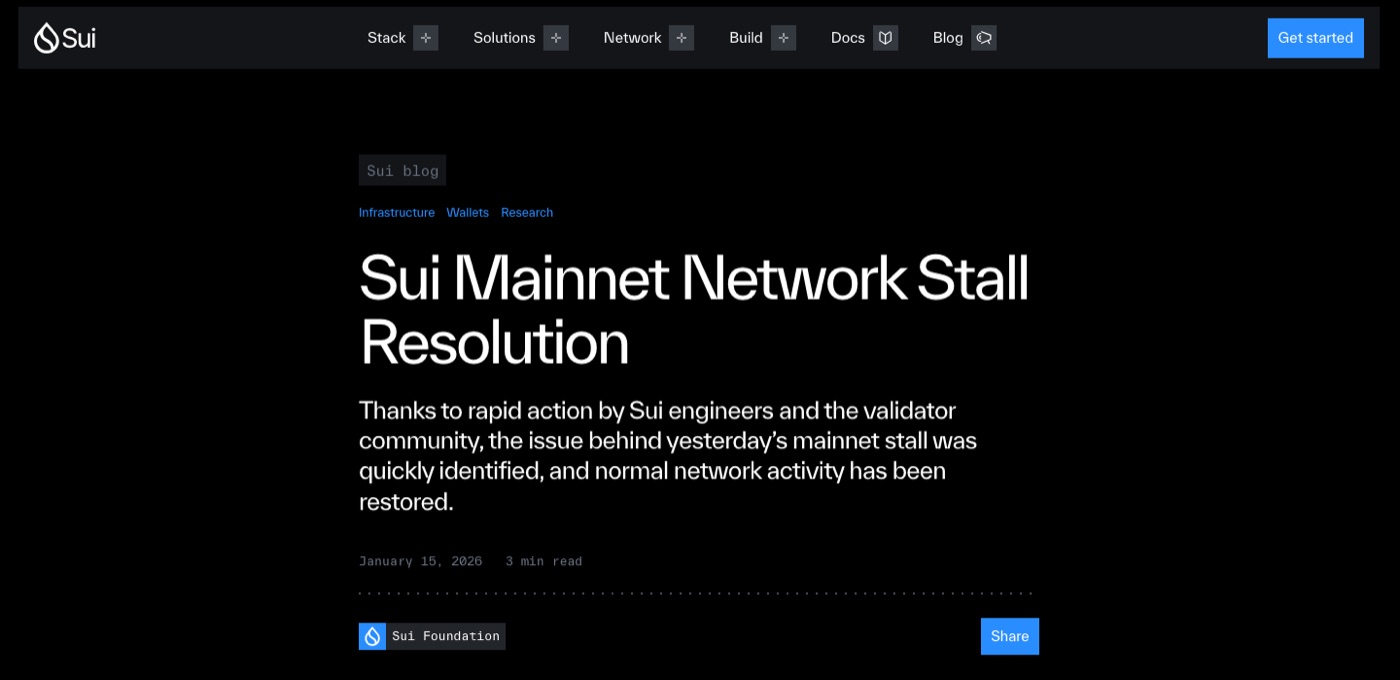
Task: Click the Sui logo in the header
Action: click(x=65, y=38)
